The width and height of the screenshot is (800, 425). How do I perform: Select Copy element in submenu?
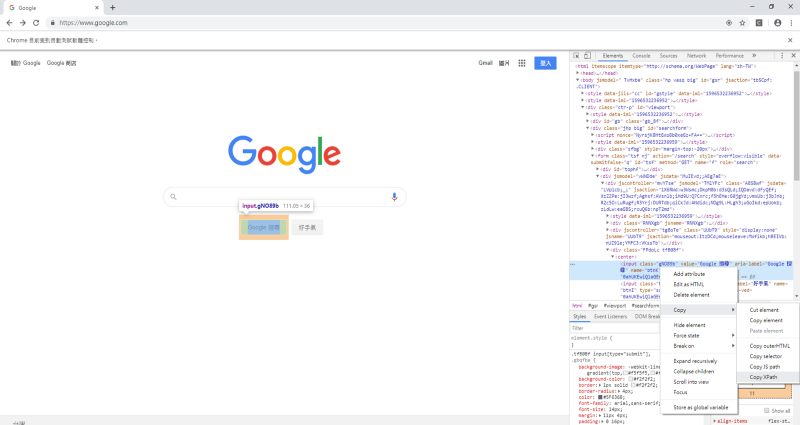(767, 320)
